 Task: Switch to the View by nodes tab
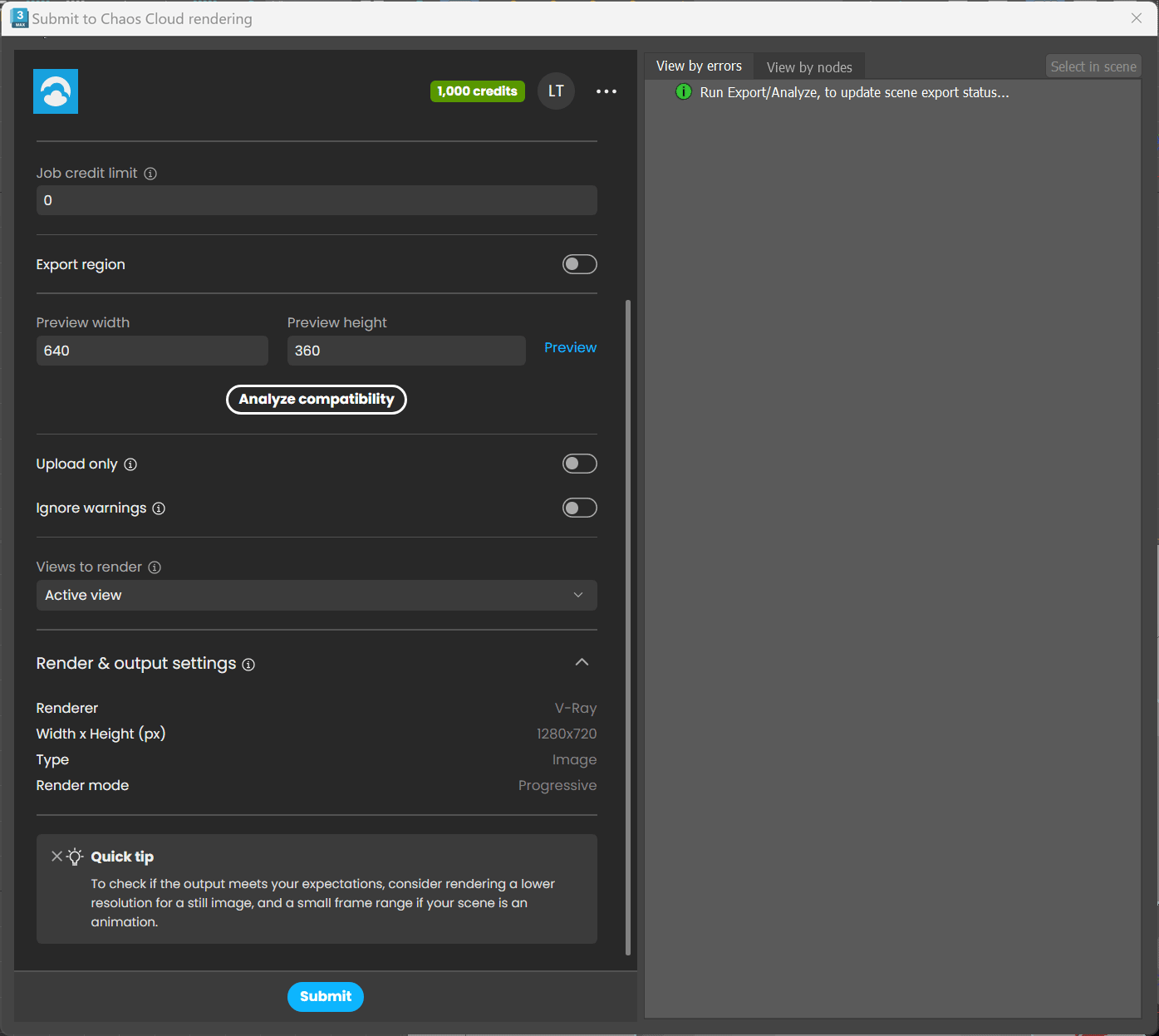pos(809,66)
